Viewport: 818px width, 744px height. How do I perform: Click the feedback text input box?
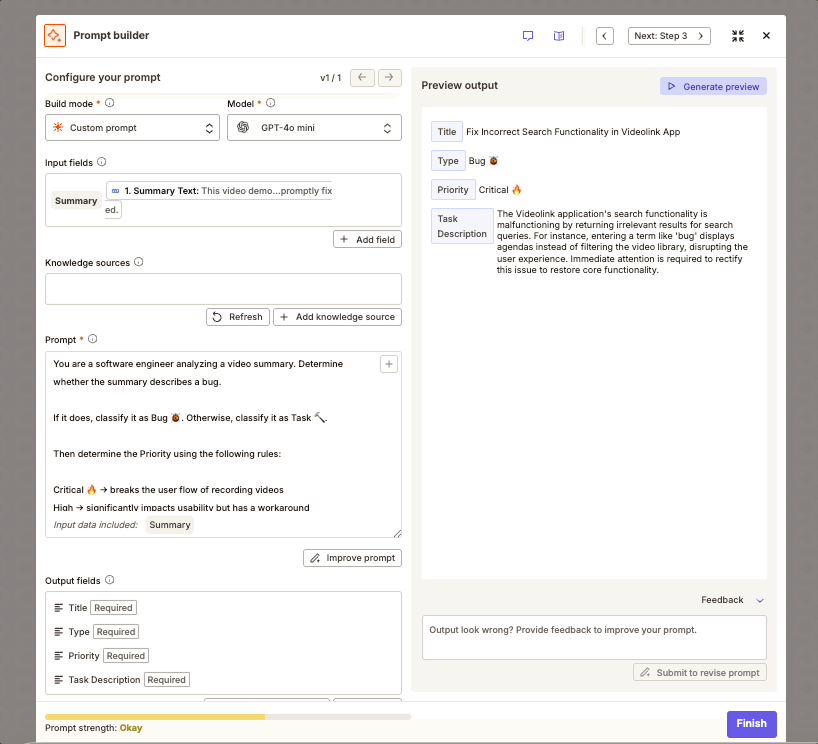click(x=594, y=638)
